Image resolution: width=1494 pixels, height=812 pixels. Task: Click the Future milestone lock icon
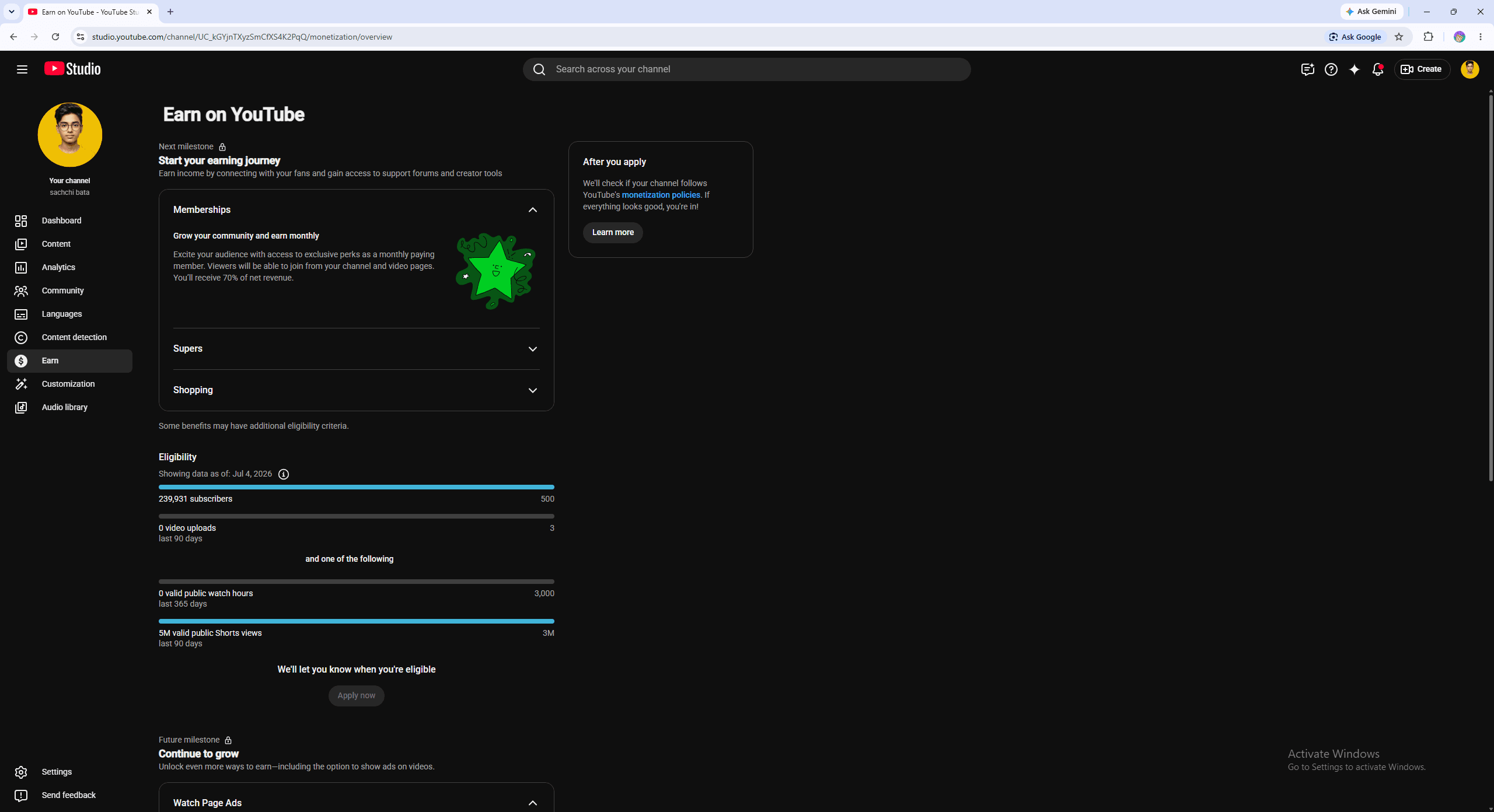[x=228, y=740]
